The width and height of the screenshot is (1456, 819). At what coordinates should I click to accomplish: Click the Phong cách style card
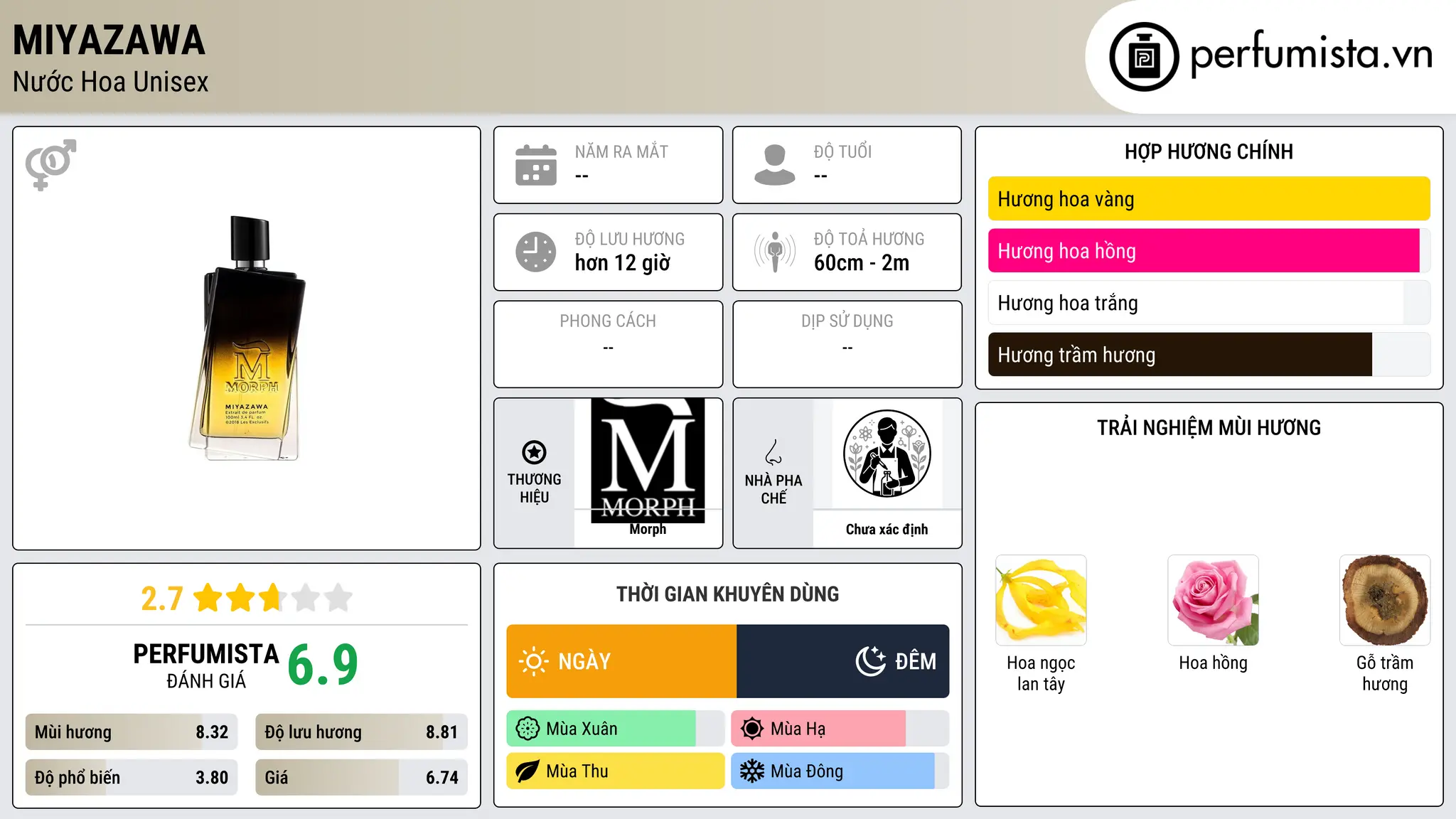point(608,344)
